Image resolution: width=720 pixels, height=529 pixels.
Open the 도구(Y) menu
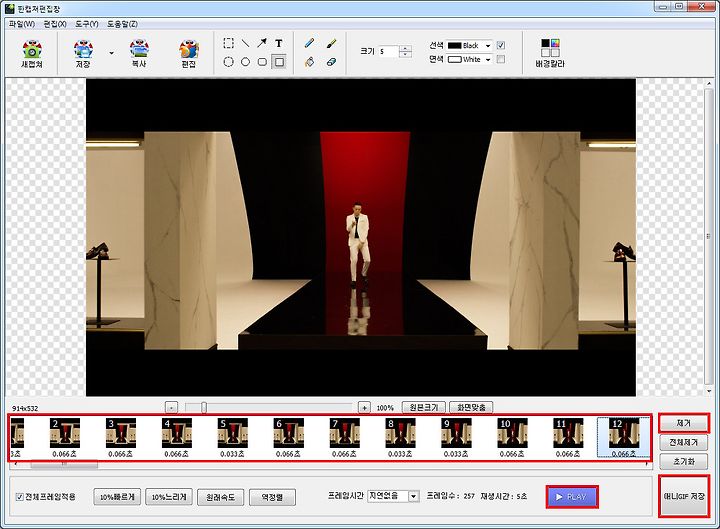point(87,24)
